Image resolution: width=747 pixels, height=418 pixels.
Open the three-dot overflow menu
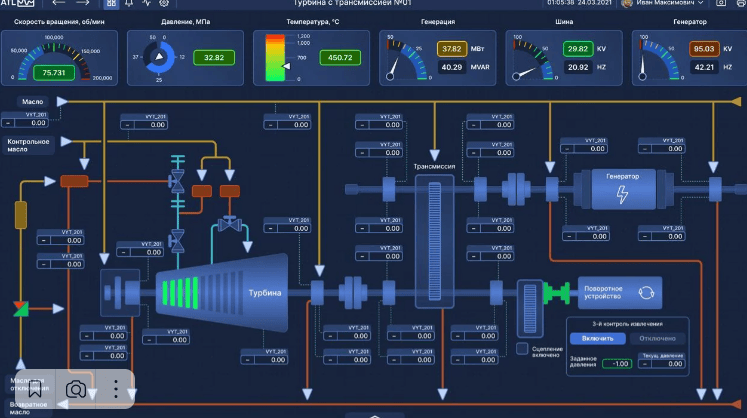(116, 388)
